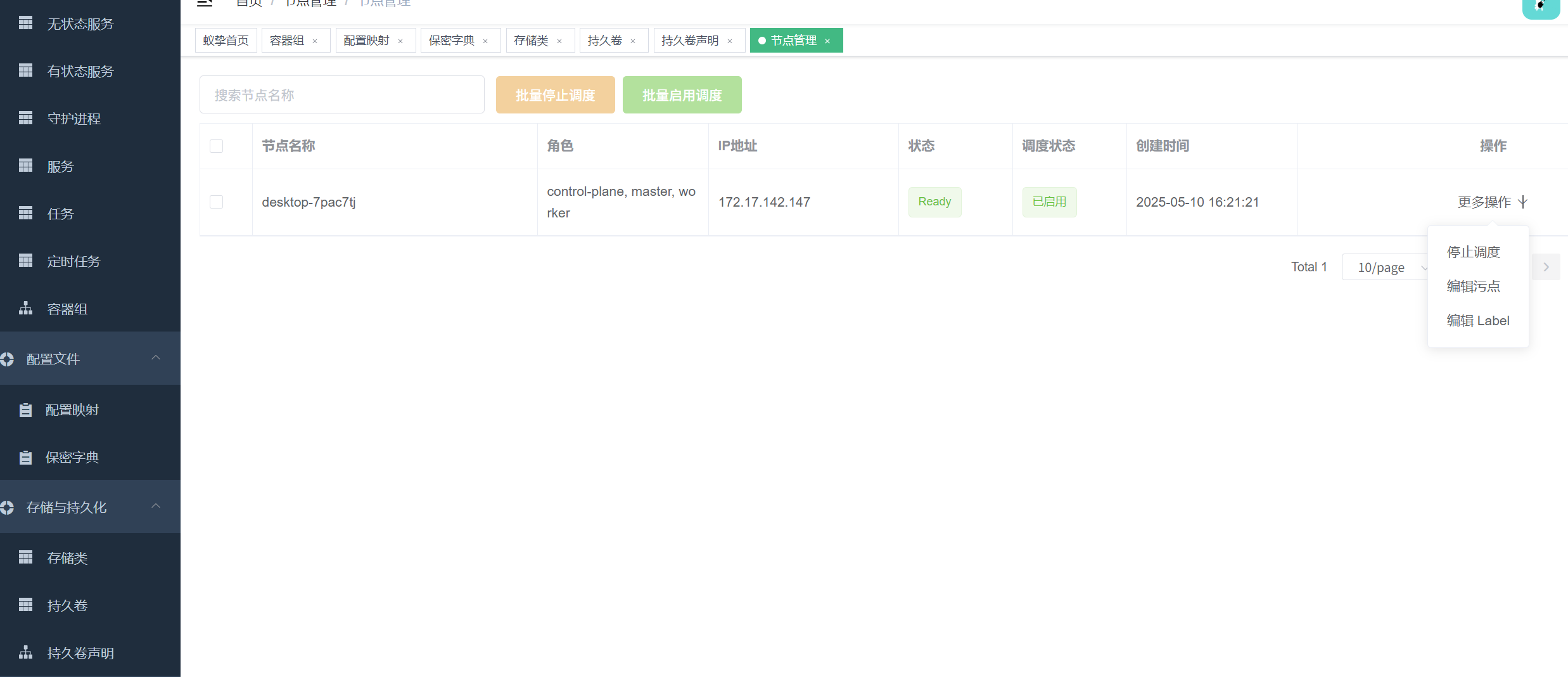The image size is (1568, 677).
Task: Click the grid icon next to 守护进程
Action: point(25,118)
